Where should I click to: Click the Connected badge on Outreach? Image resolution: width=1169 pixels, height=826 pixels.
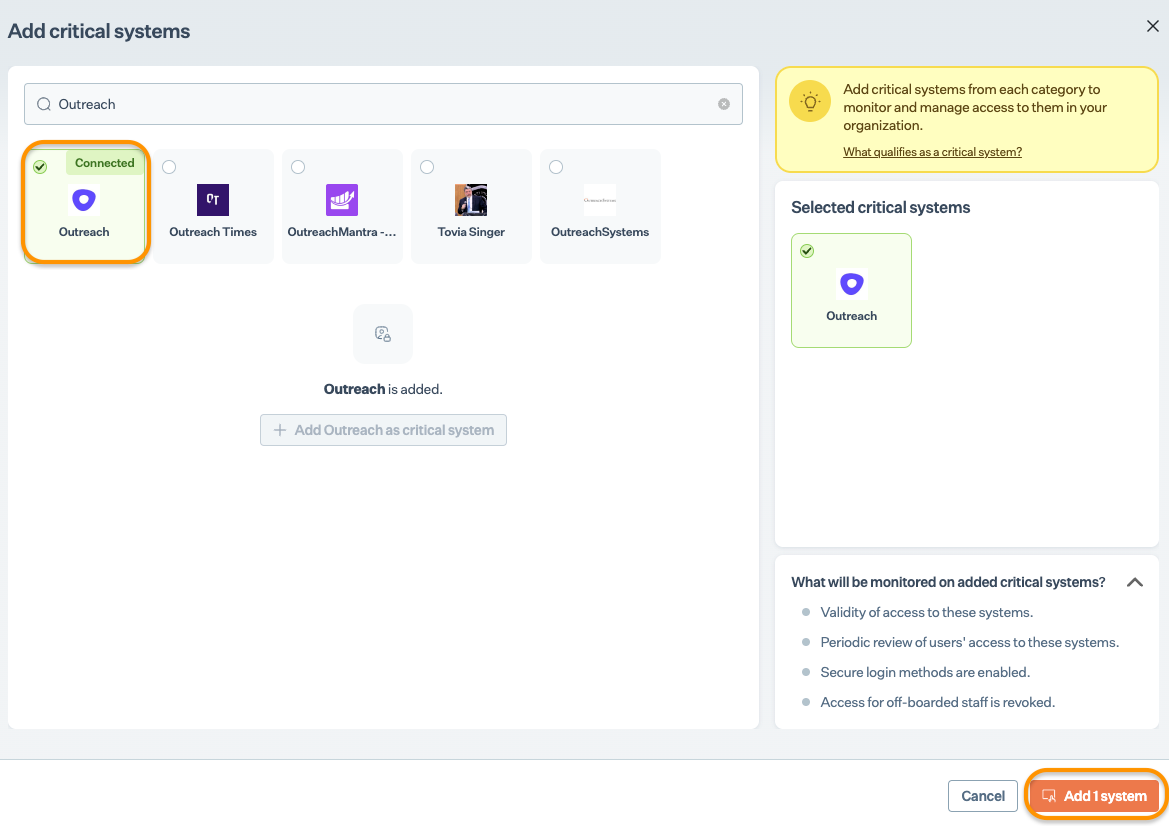click(104, 163)
